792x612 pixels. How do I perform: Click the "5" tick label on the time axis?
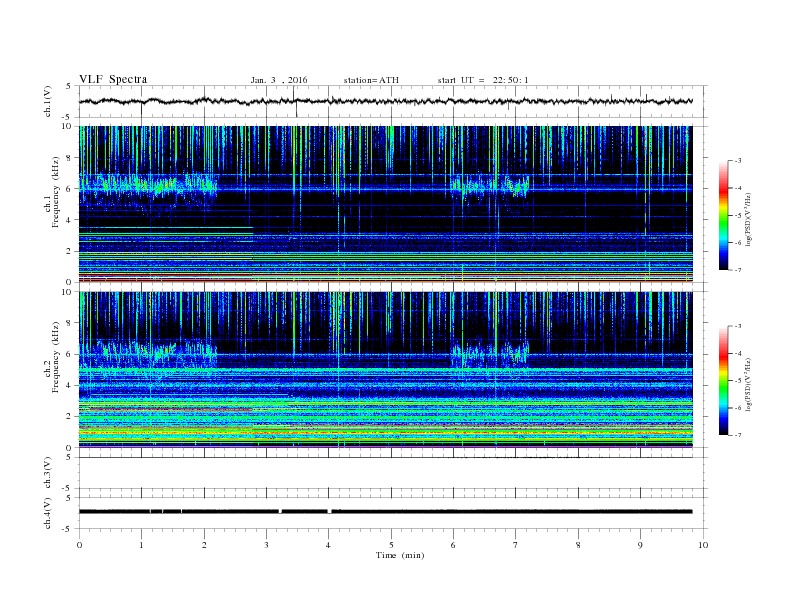[x=391, y=545]
